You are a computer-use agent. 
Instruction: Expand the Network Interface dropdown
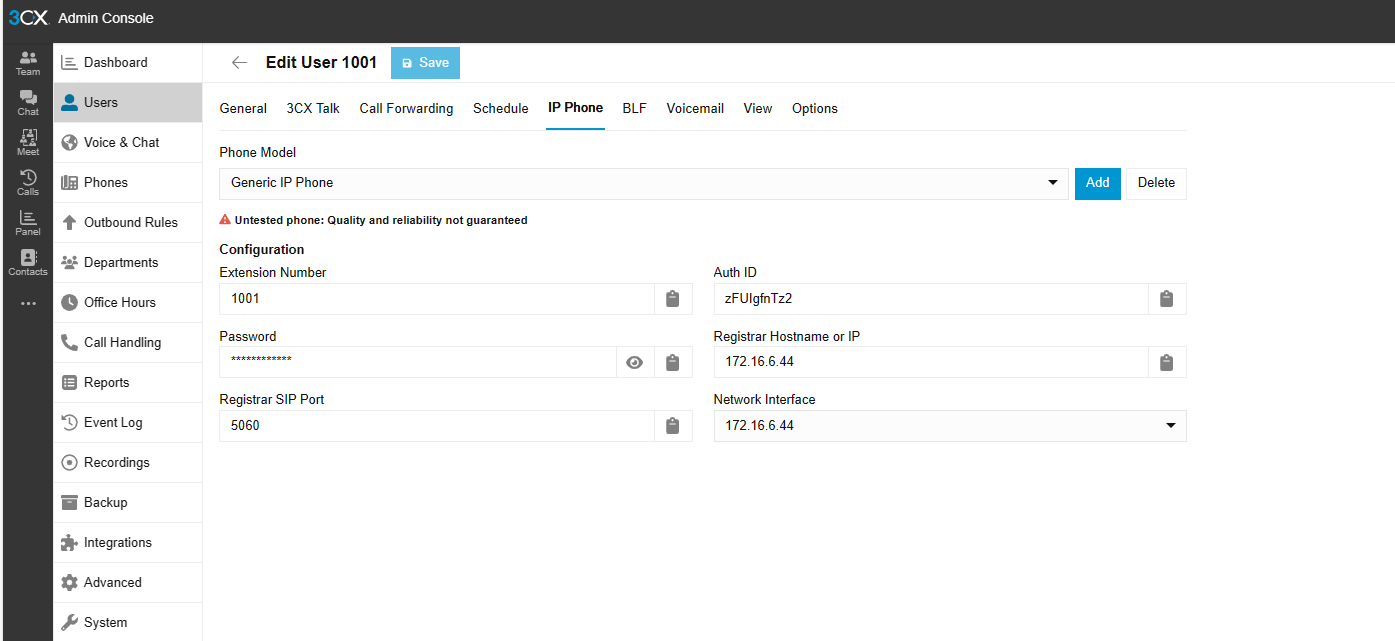click(x=950, y=426)
